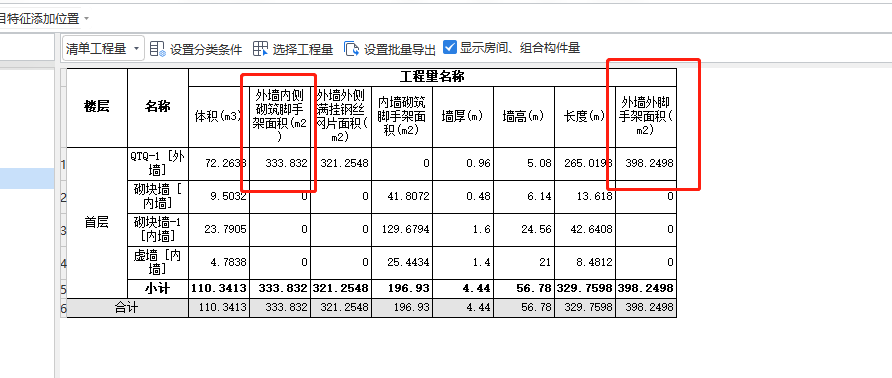The image size is (892, 378).
Task: Select row number 3 header
Action: [x=64, y=231]
